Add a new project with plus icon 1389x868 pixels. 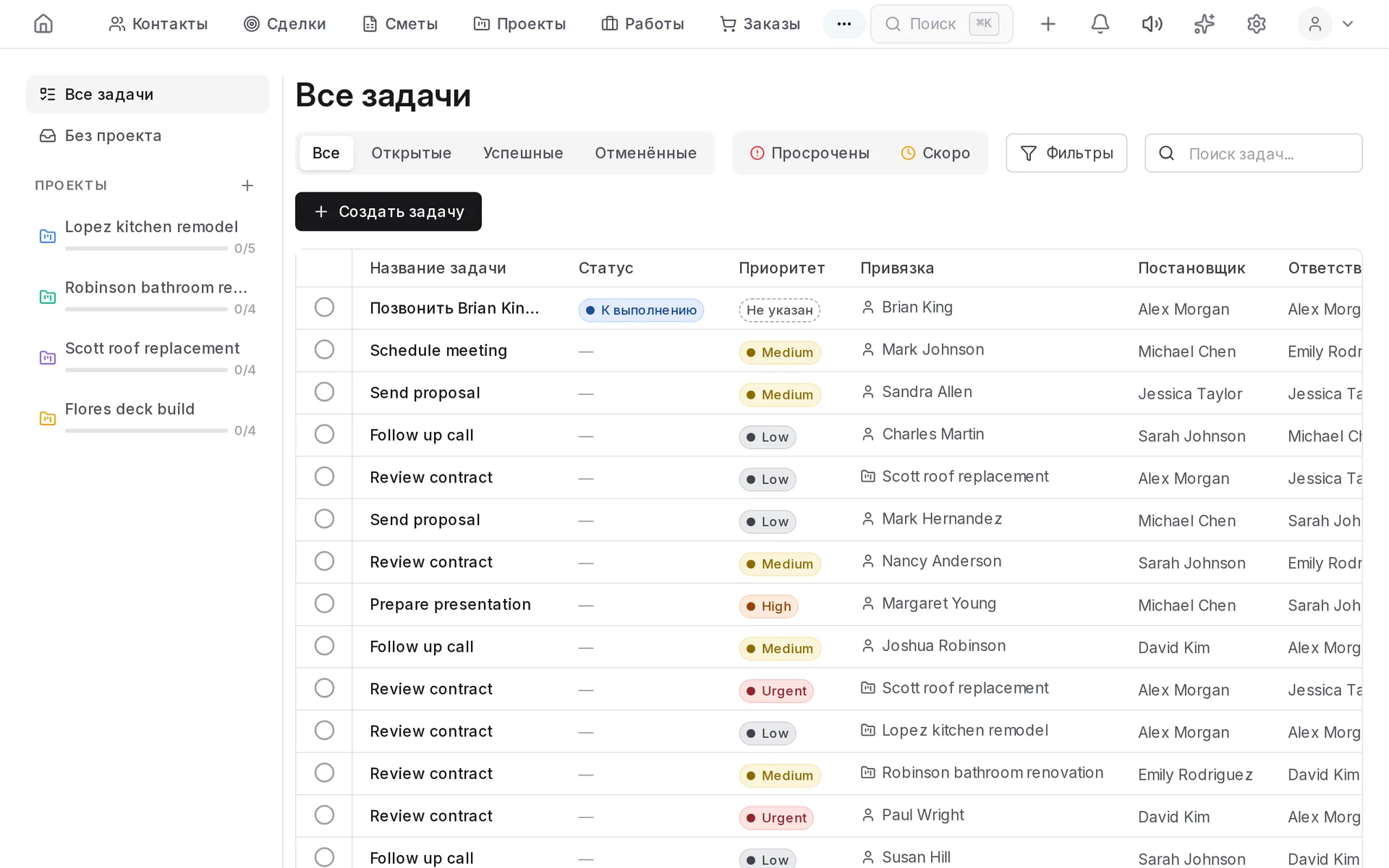(x=247, y=186)
